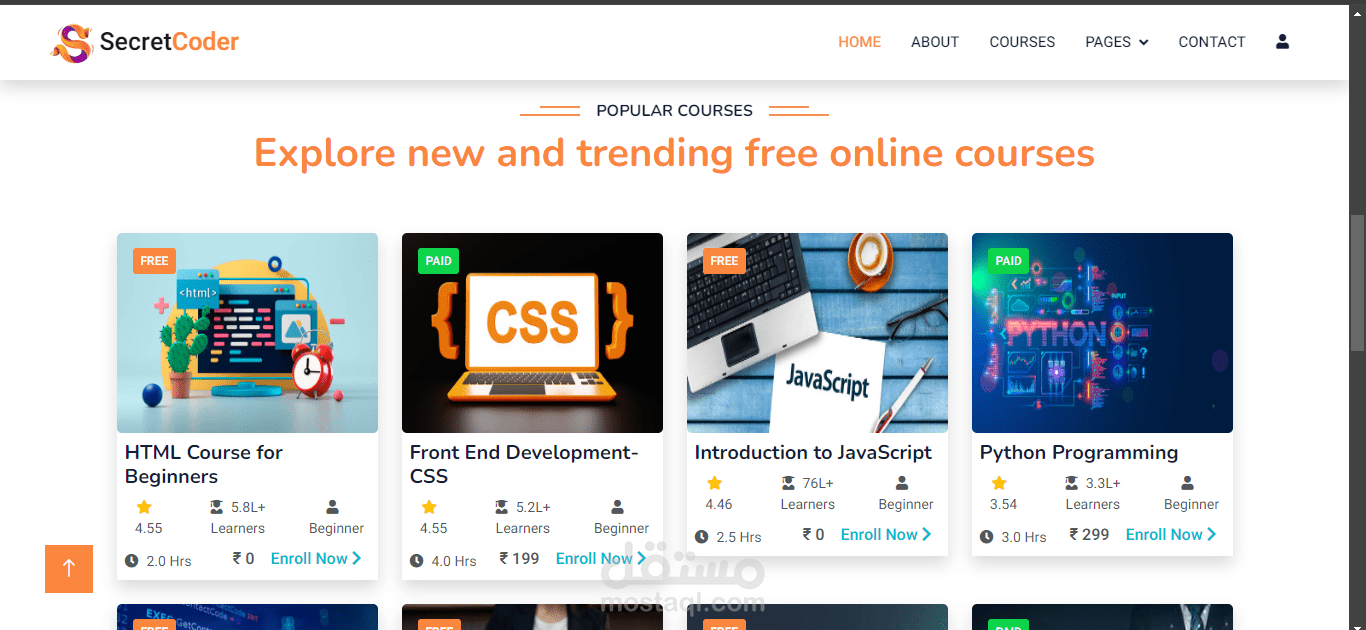Screen dimensions: 1366x630
Task: Open Front End Development-CSS course title
Action: (x=524, y=465)
